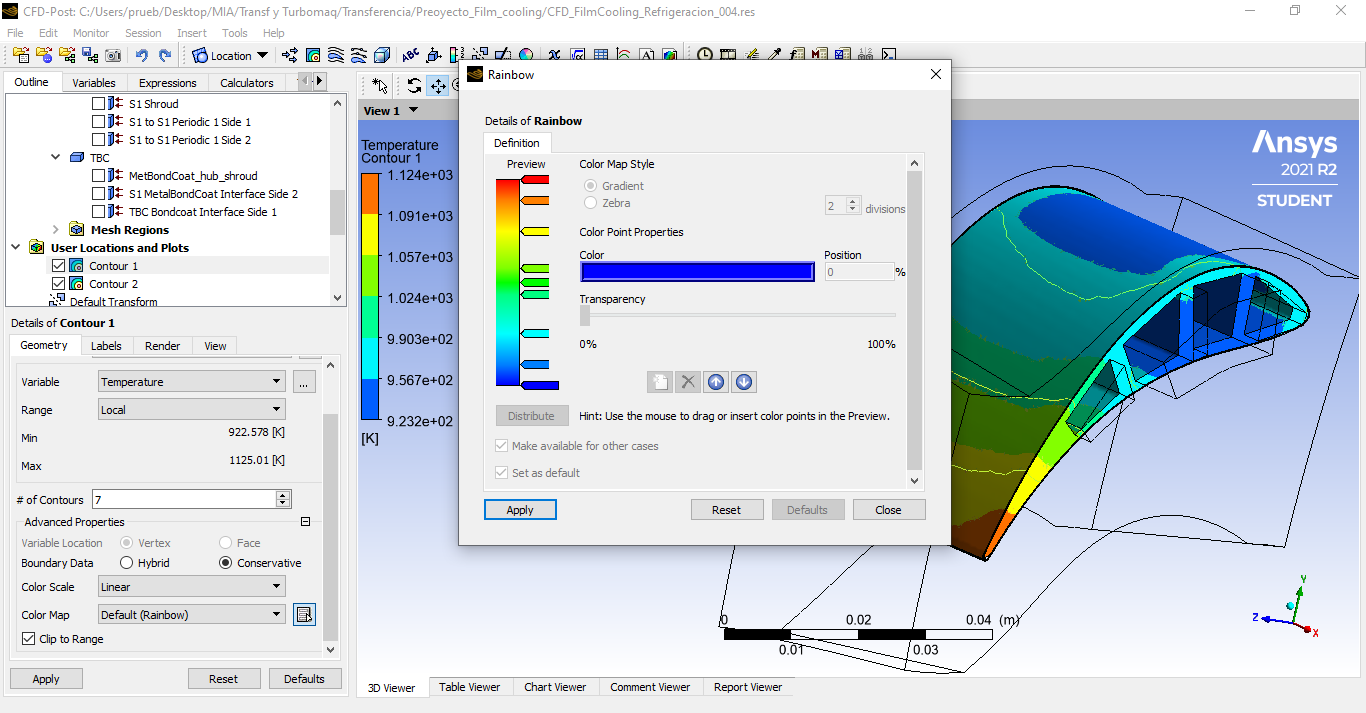Click the Undo arrow in the toolbar
Screen dimensions: 1366x713
tap(141, 55)
